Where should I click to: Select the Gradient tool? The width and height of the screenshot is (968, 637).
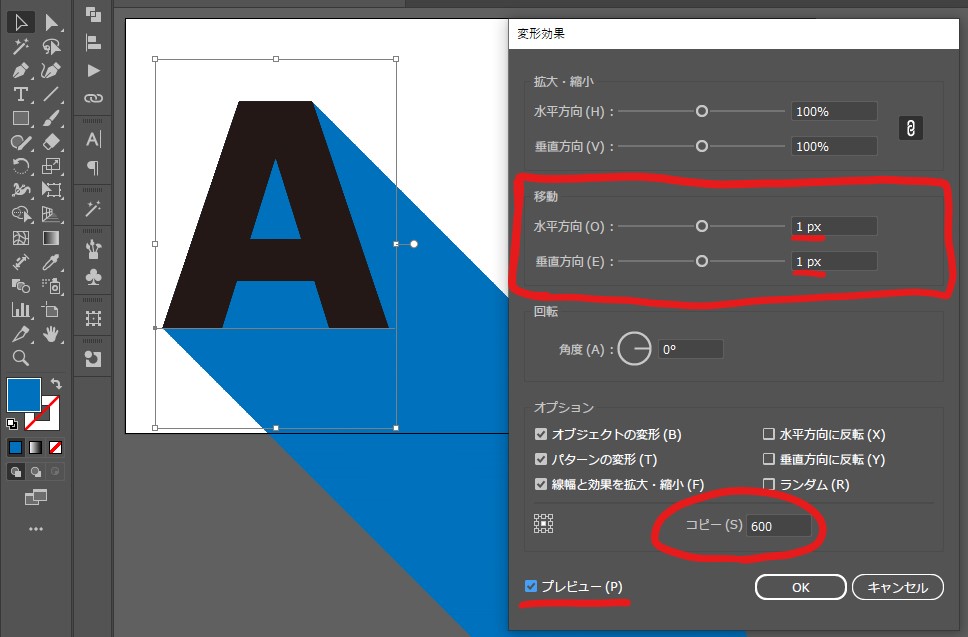tap(51, 238)
